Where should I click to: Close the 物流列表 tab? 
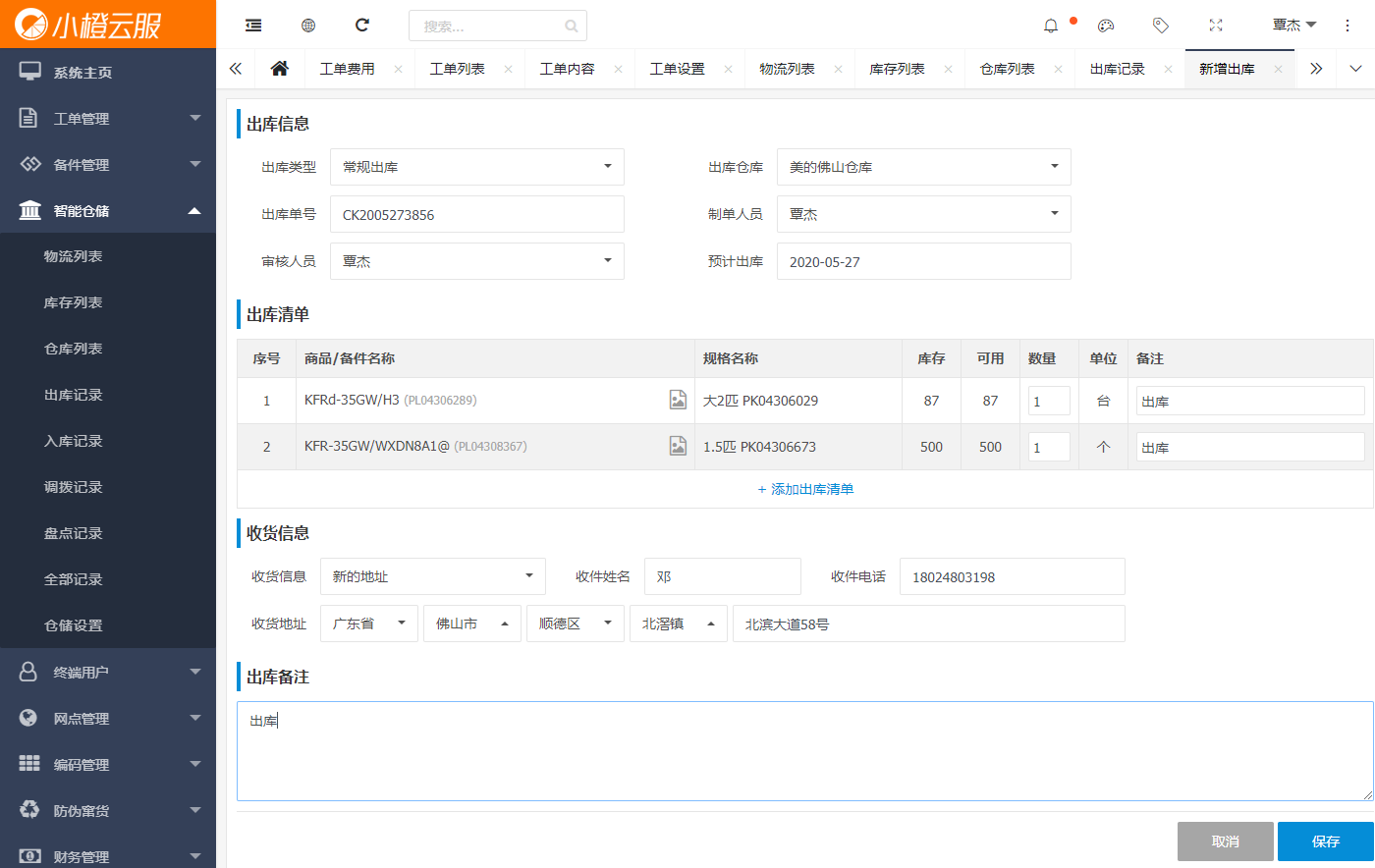838,69
